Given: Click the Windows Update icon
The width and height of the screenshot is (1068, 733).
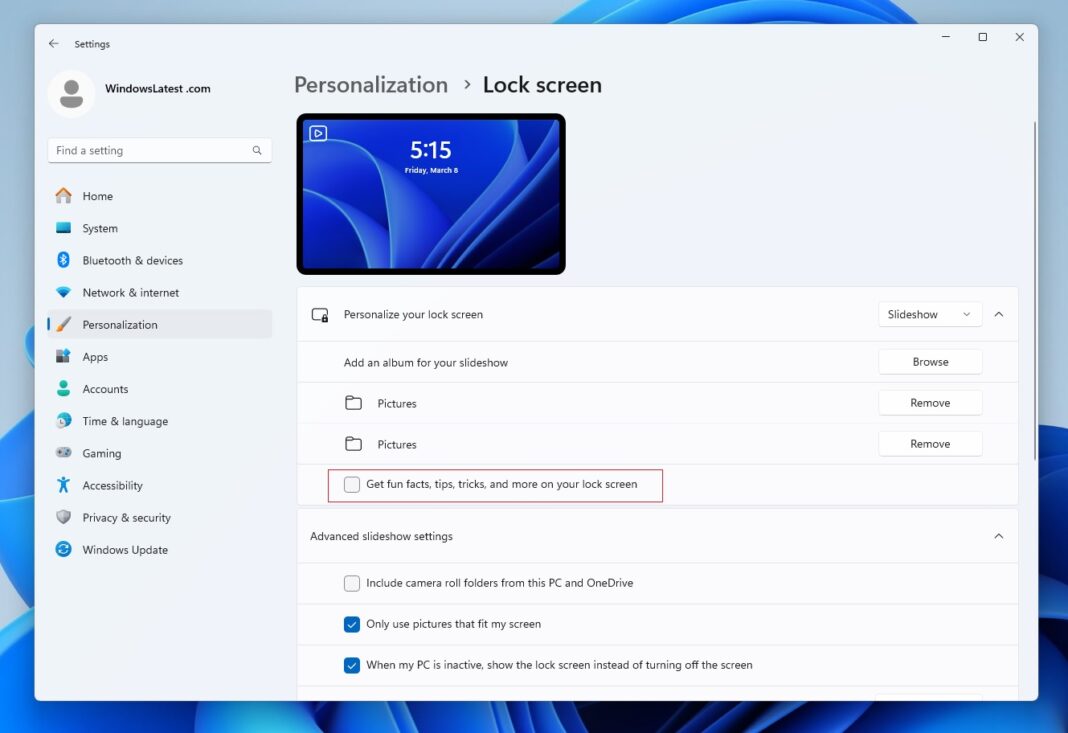Looking at the screenshot, I should click(x=63, y=549).
